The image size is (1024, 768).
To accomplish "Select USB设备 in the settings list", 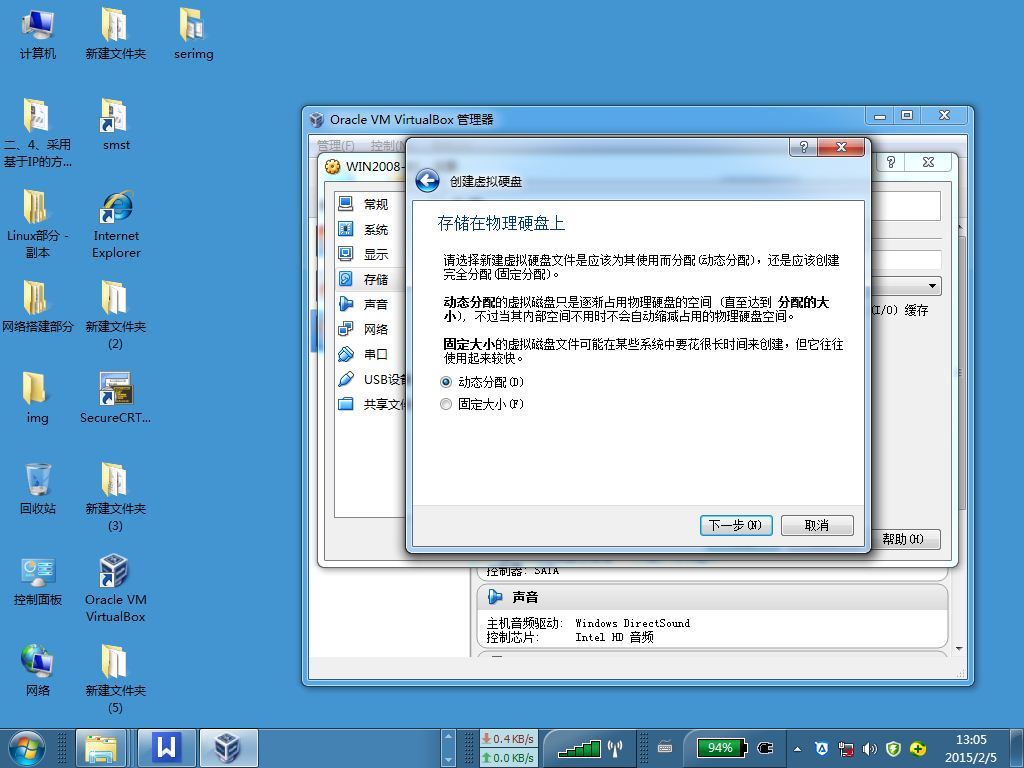I will click(x=370, y=379).
